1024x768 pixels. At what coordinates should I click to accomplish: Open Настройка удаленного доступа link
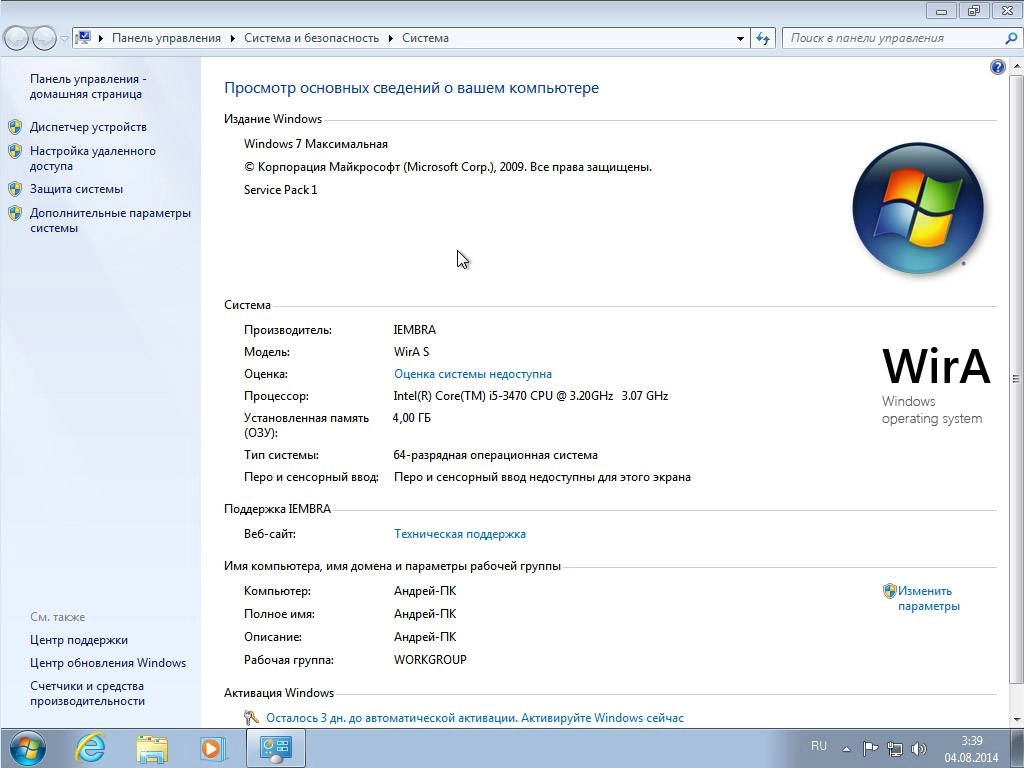tap(93, 158)
